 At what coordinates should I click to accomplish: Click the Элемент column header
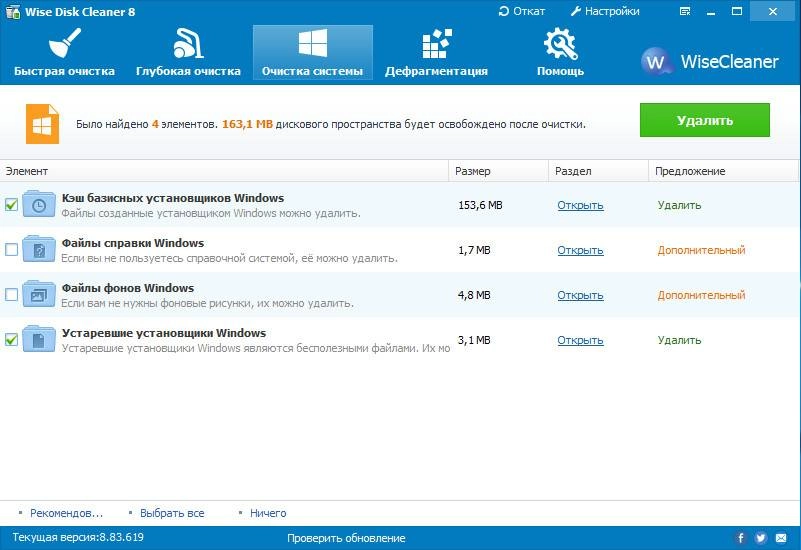pyautogui.click(x=224, y=171)
